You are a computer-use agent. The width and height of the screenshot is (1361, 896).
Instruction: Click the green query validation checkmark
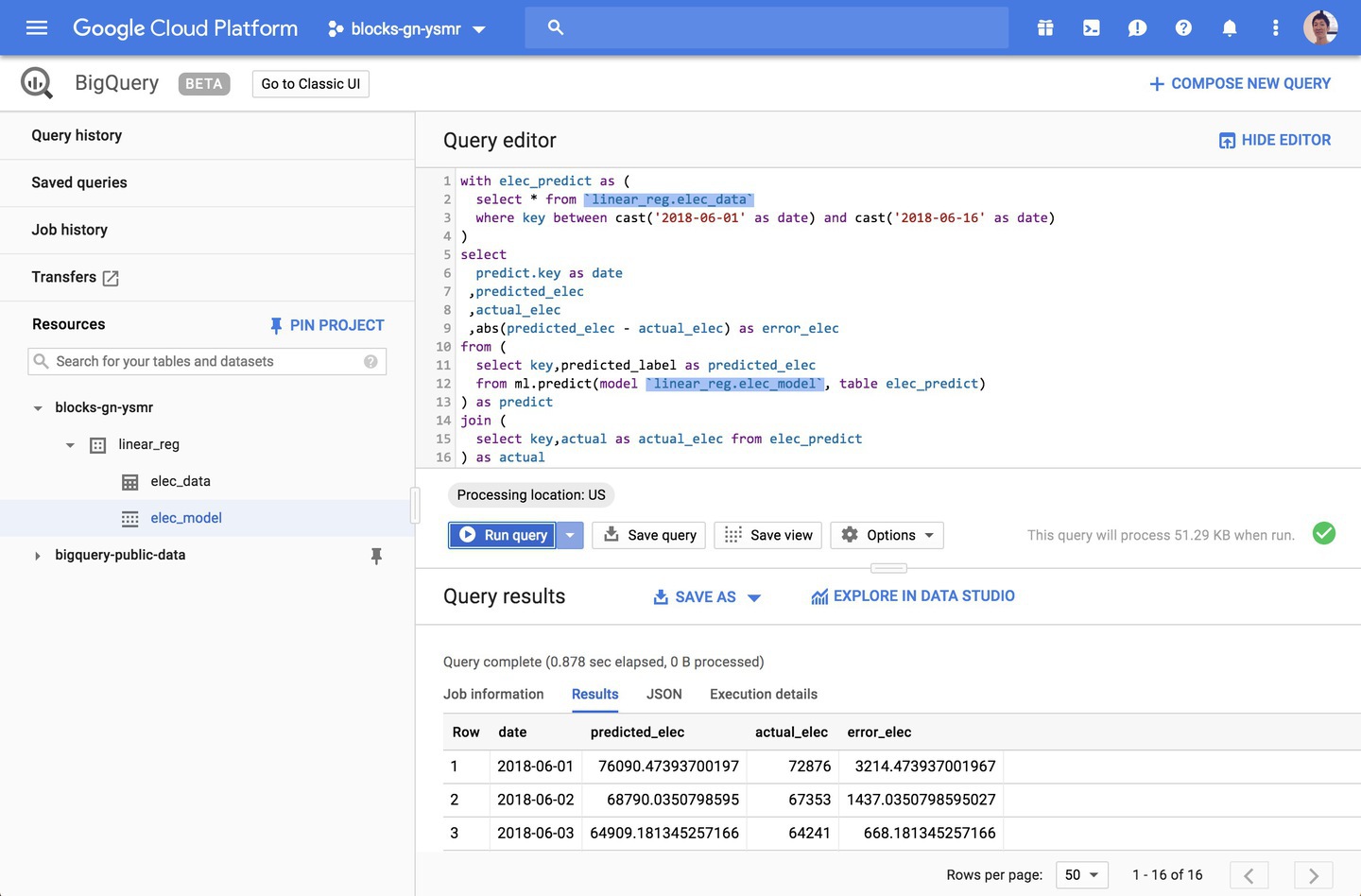tap(1324, 533)
